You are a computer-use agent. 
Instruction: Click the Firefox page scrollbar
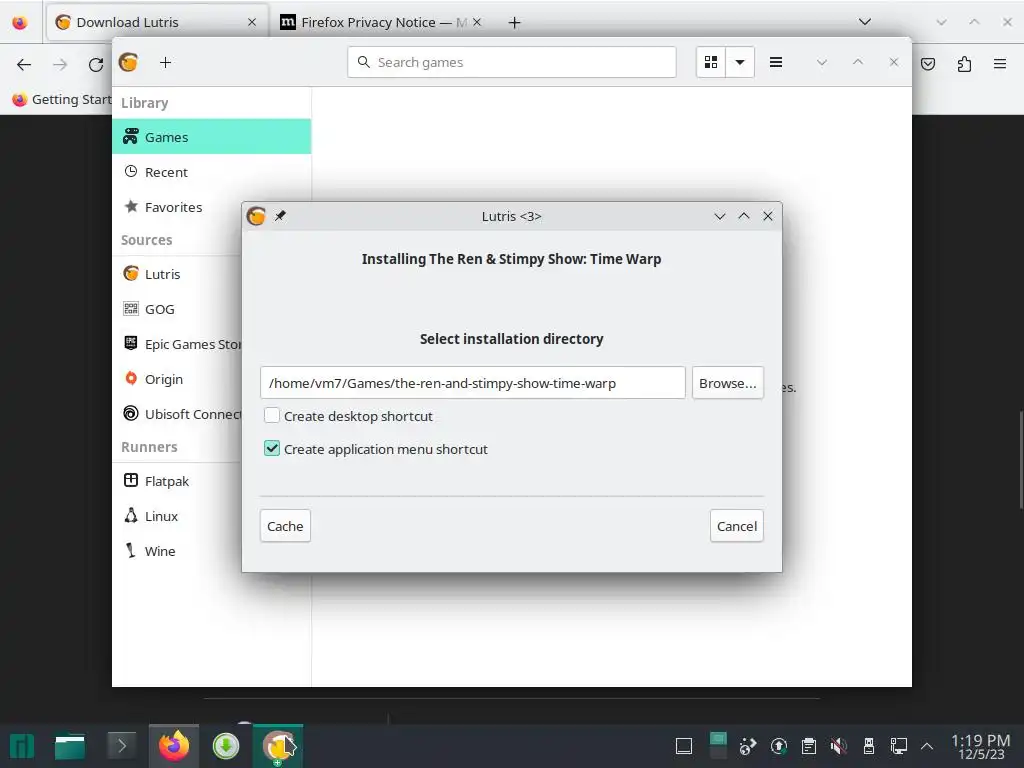1021,460
